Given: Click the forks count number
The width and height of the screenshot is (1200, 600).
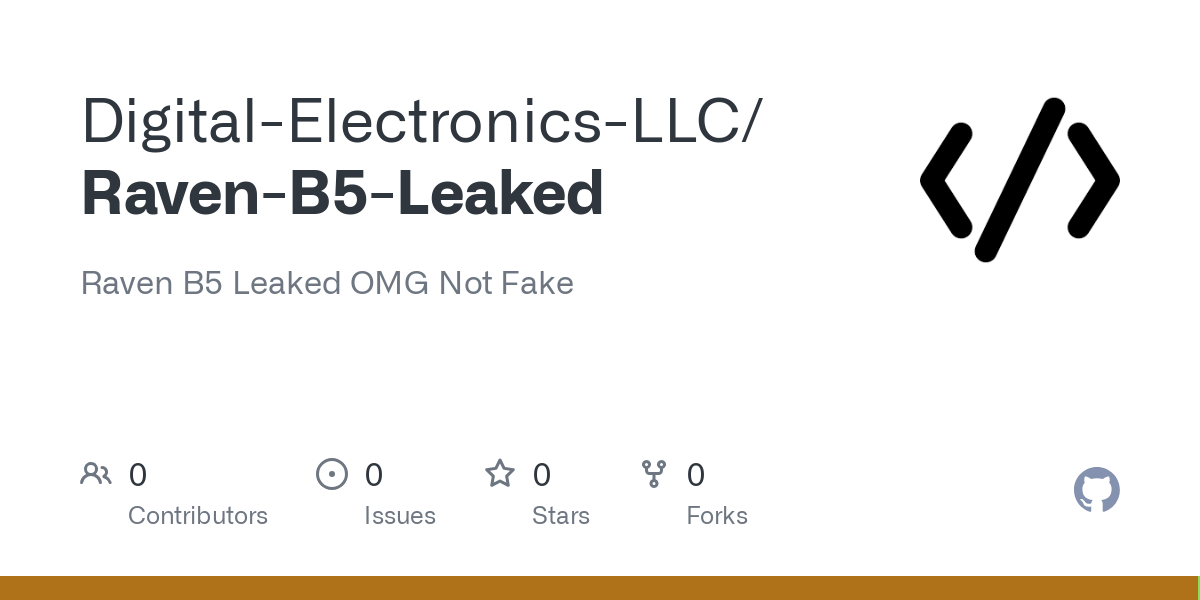Looking at the screenshot, I should click(x=696, y=475).
